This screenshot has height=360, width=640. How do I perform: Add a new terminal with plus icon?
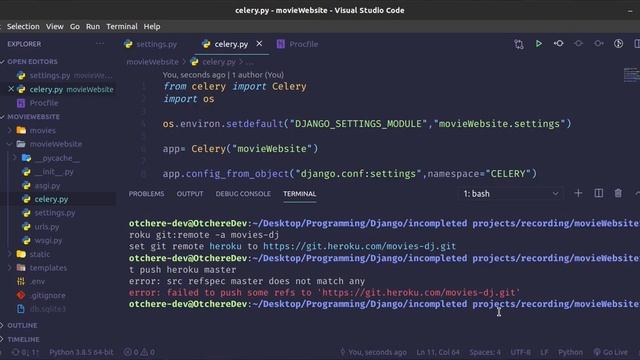point(578,193)
